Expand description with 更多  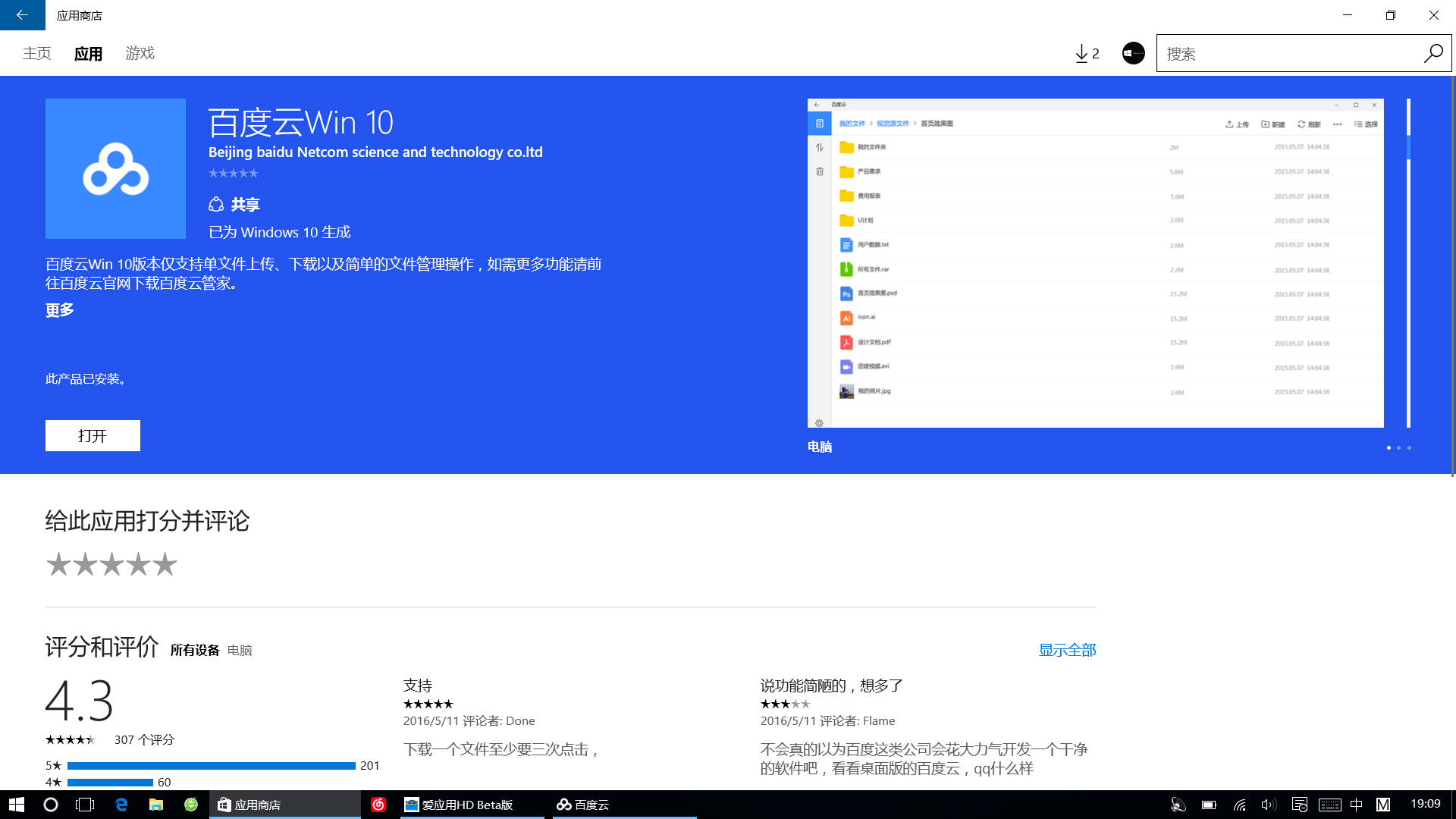click(60, 310)
